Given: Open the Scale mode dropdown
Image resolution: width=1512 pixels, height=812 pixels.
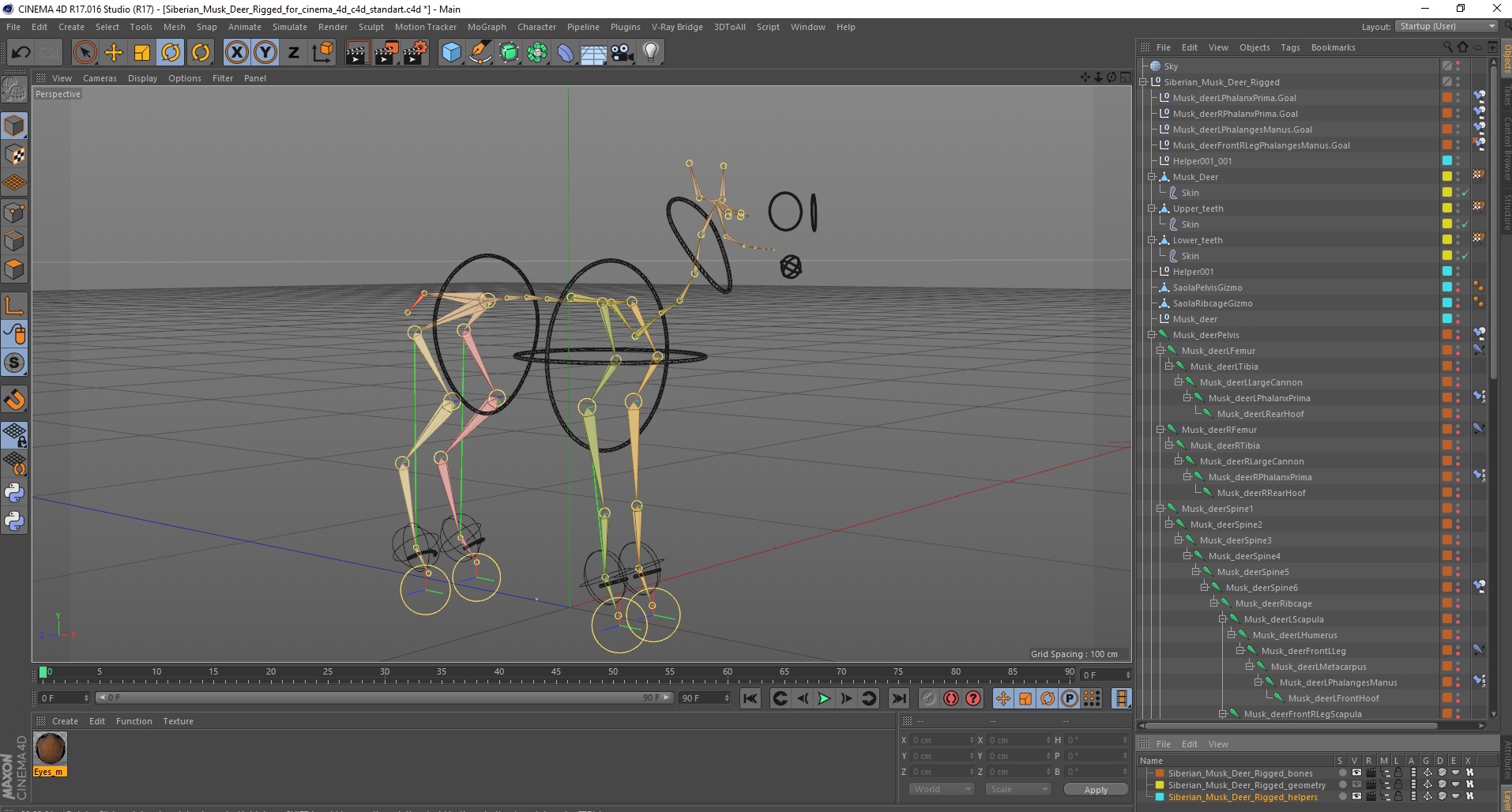Looking at the screenshot, I should point(1017,789).
